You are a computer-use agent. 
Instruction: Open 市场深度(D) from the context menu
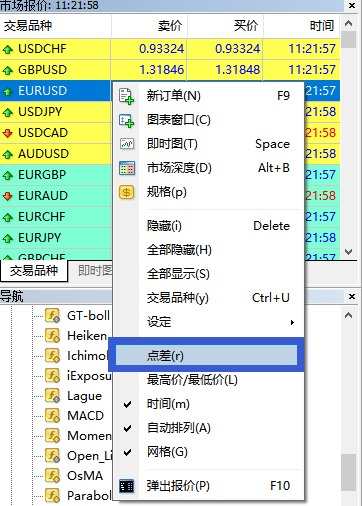(208, 168)
